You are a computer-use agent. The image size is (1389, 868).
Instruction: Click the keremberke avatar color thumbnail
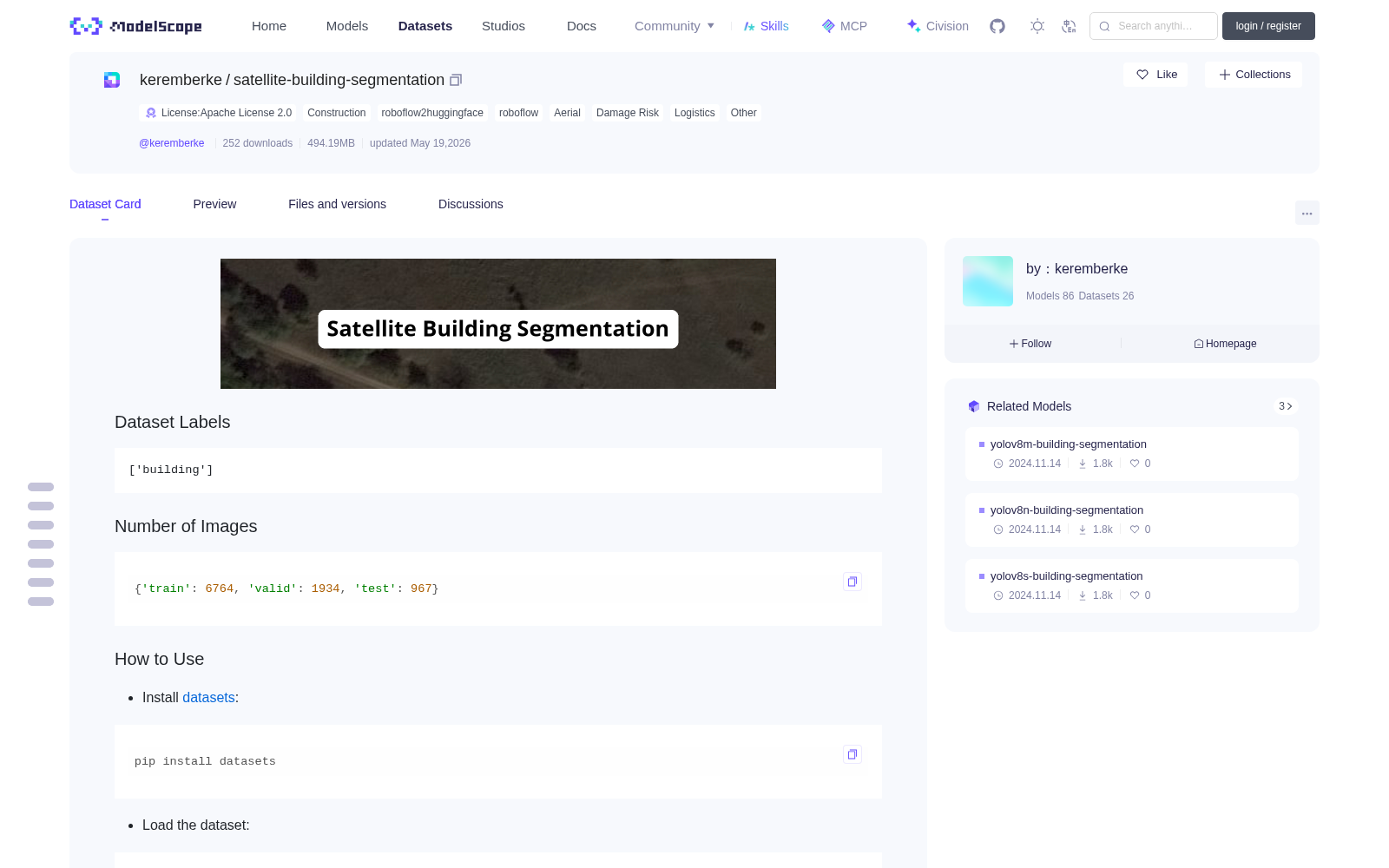[988, 281]
